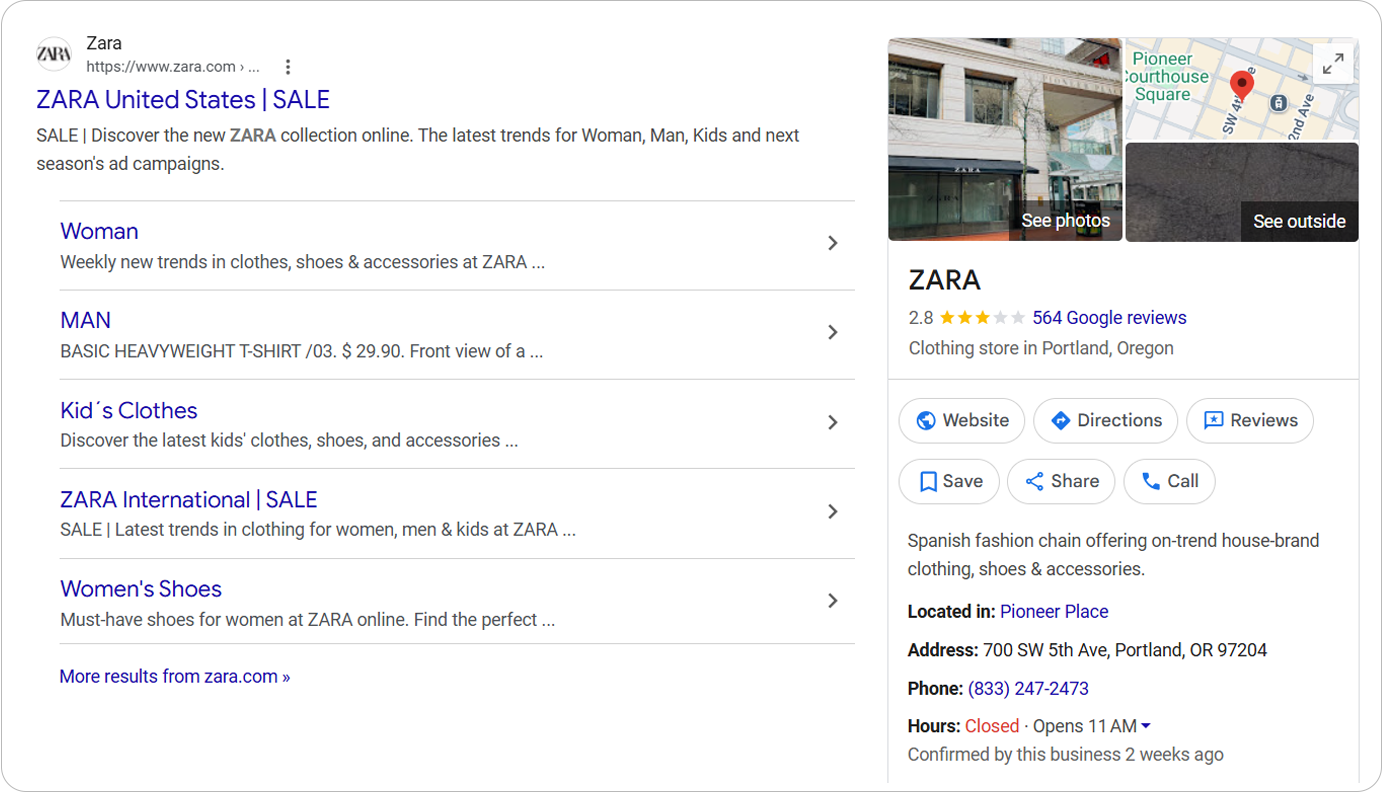Open the 564 Google reviews link
The height and width of the screenshot is (793, 1383).
(x=1109, y=318)
